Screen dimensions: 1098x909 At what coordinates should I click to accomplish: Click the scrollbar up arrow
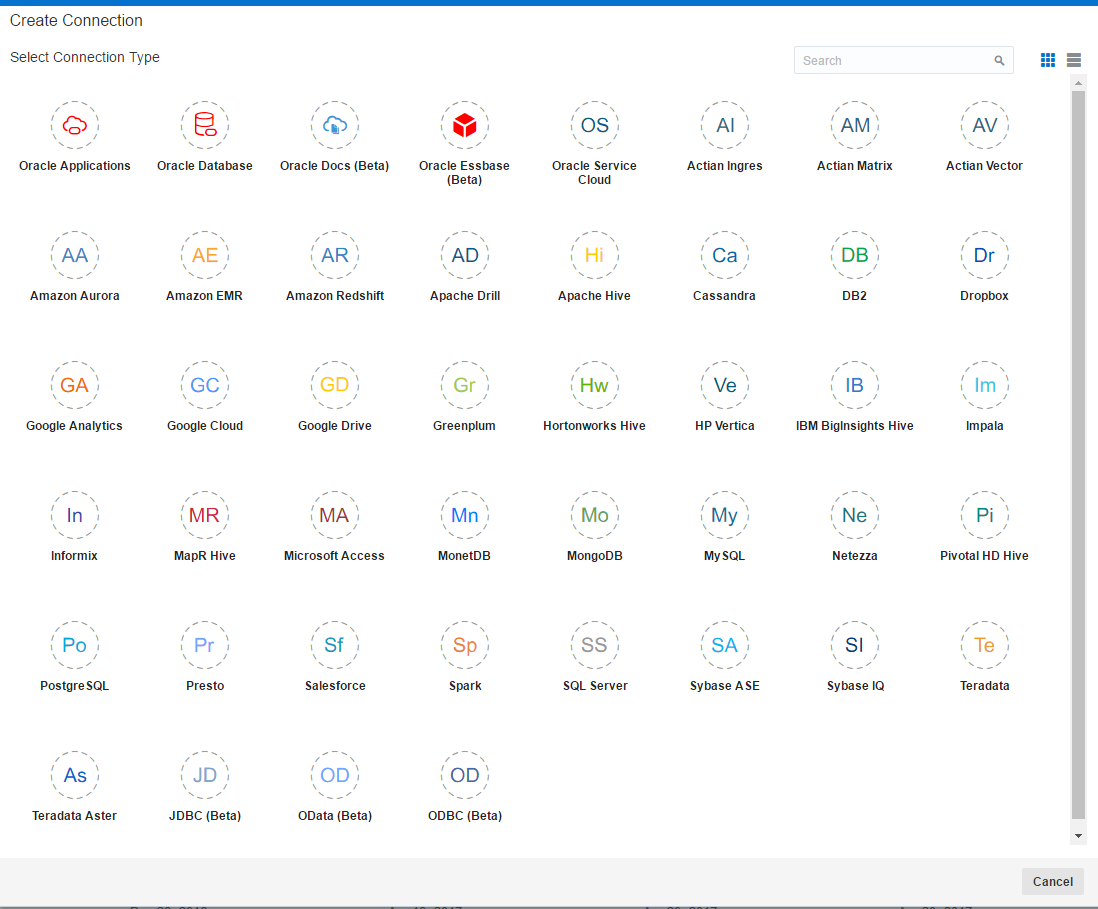pyautogui.click(x=1078, y=83)
